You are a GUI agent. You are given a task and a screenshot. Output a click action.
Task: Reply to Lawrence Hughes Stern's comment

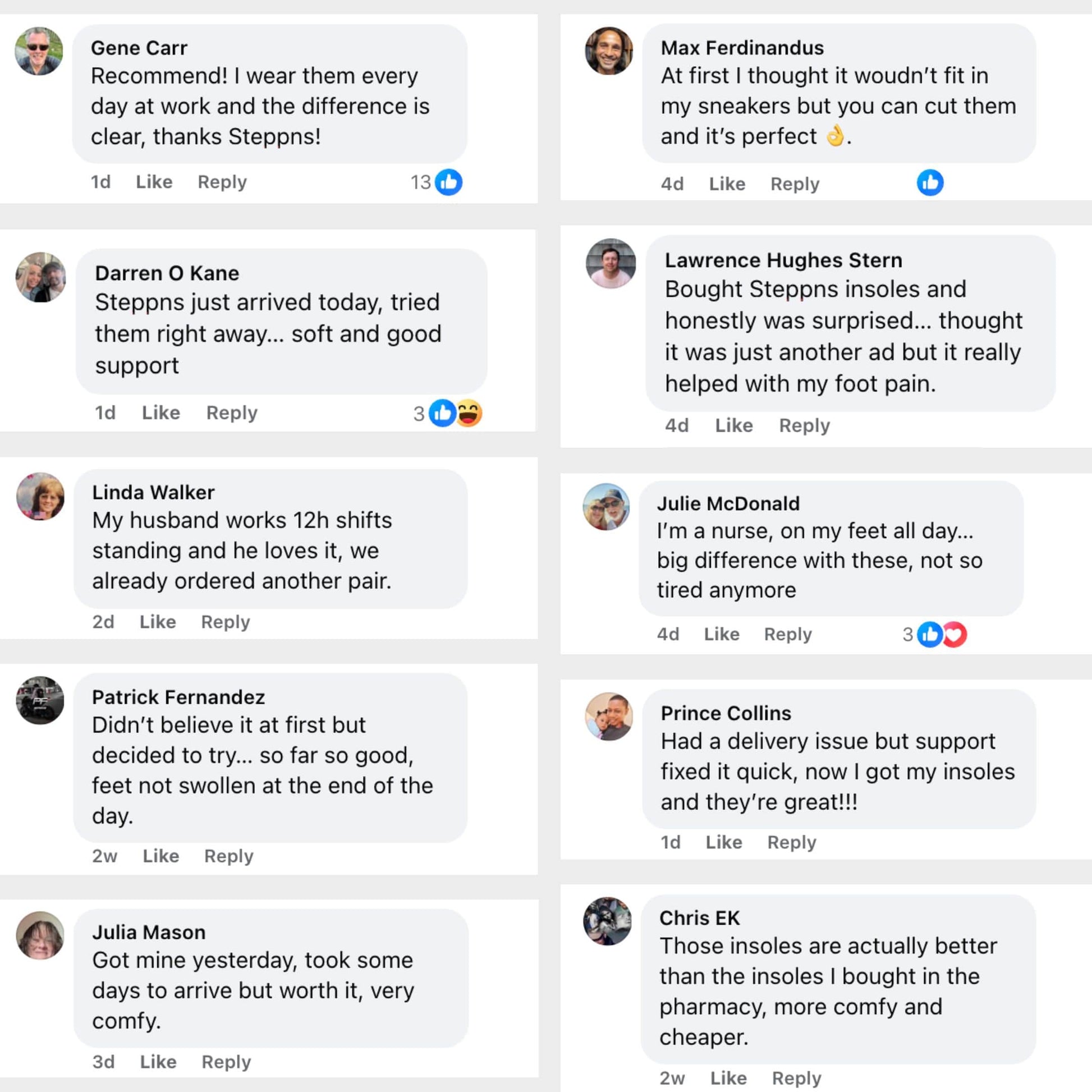(x=804, y=425)
